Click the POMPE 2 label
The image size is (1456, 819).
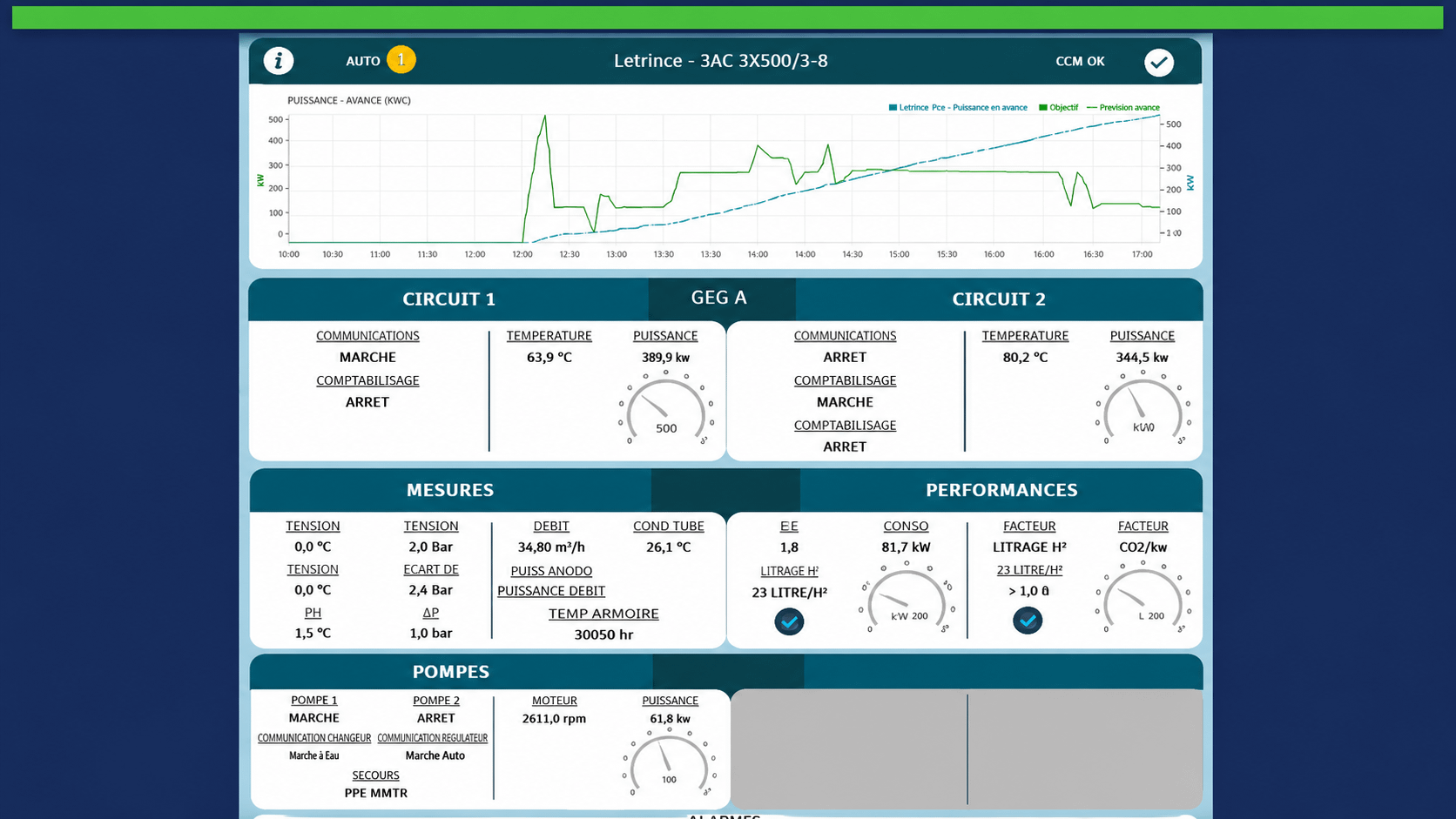click(x=435, y=701)
